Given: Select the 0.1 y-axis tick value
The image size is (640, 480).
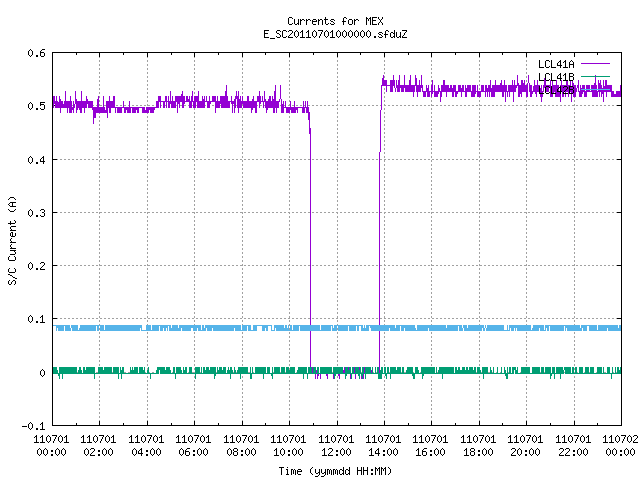Looking at the screenshot, I should (x=36, y=319).
